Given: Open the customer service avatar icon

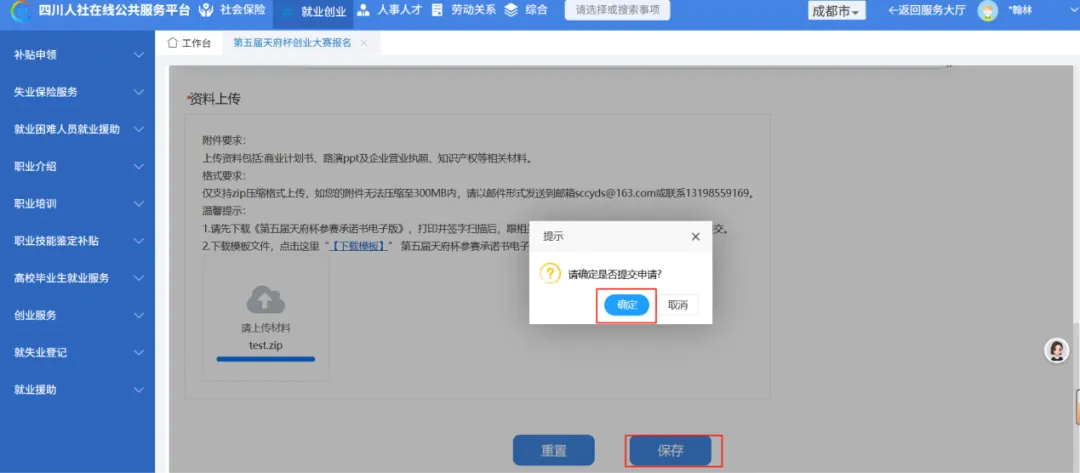Looking at the screenshot, I should [1056, 350].
